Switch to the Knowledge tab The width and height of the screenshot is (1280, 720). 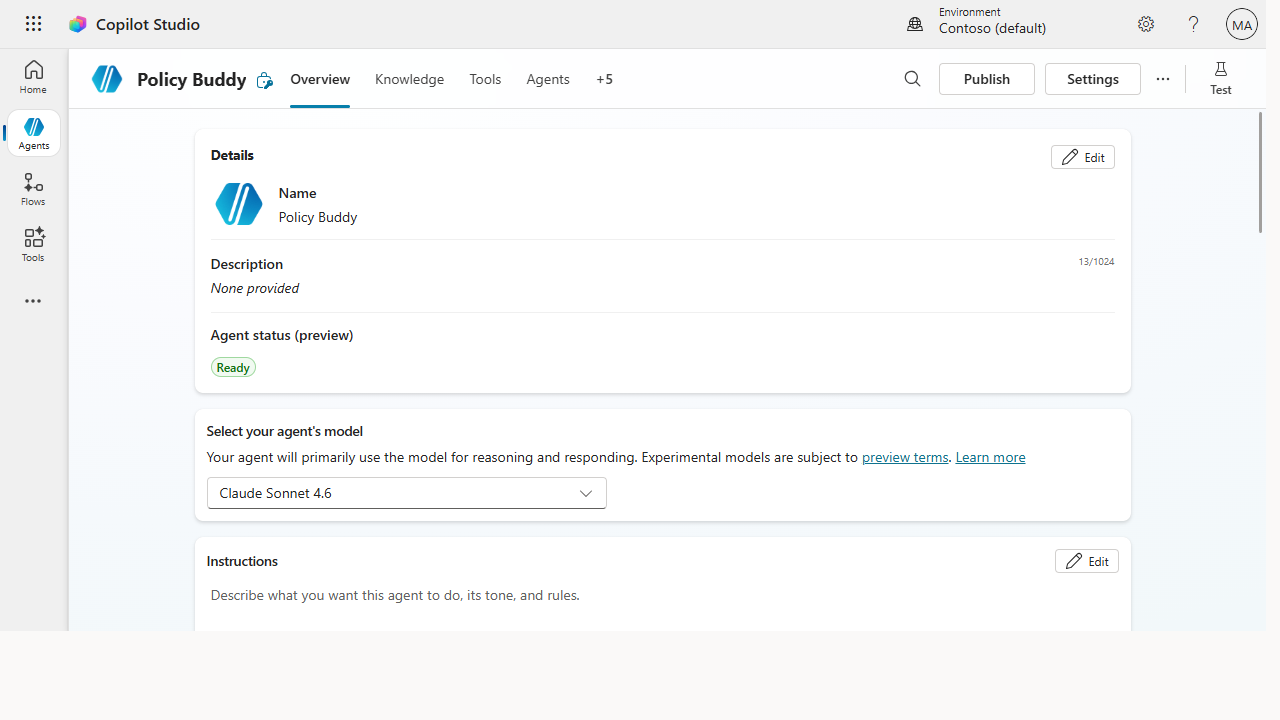tap(409, 79)
